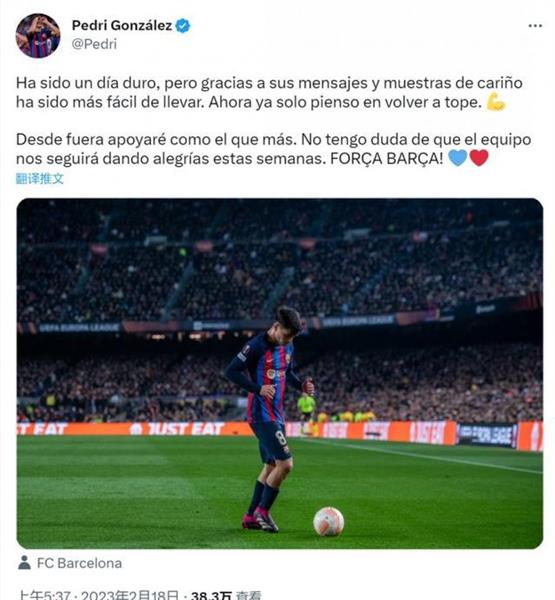Image resolution: width=555 pixels, height=600 pixels.
Task: Click the 上午5:37 tweet timestamp
Action: 44,595
